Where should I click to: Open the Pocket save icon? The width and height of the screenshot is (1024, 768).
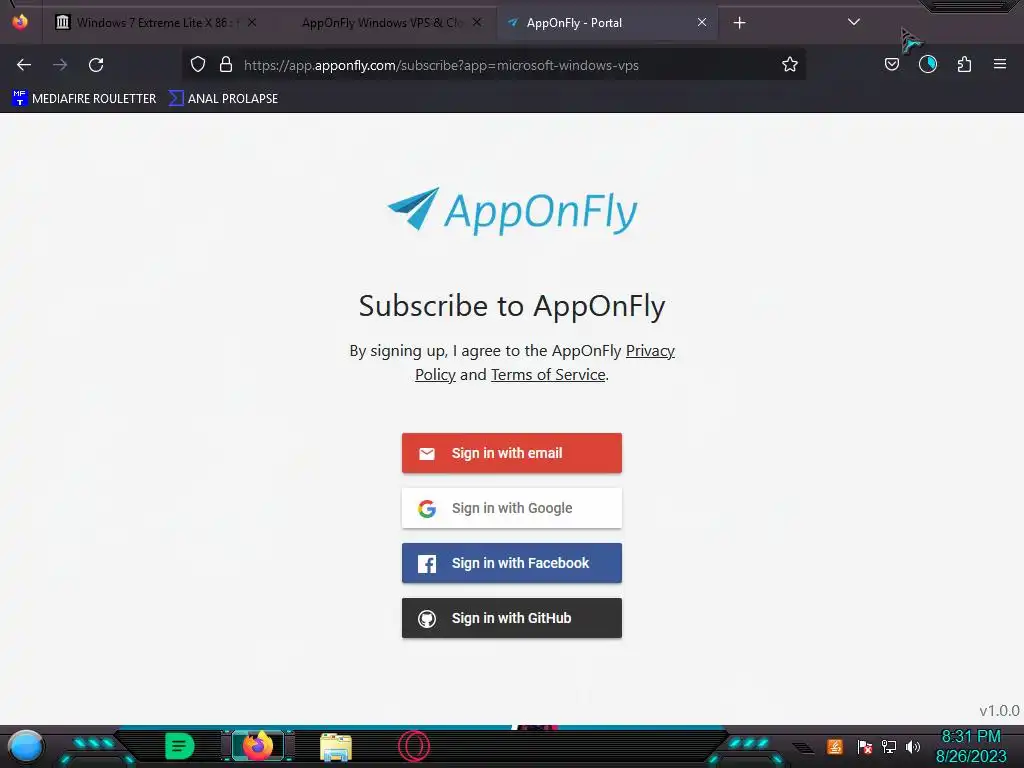pyautogui.click(x=891, y=64)
